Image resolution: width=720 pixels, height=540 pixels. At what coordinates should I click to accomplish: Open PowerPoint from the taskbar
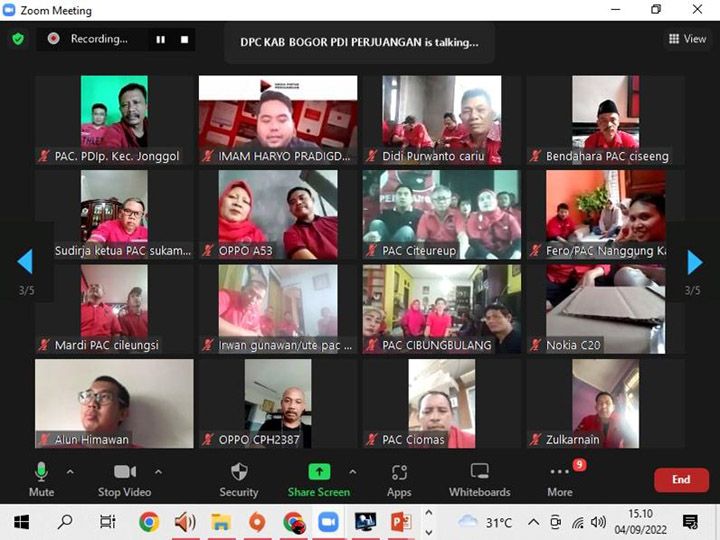pos(400,521)
